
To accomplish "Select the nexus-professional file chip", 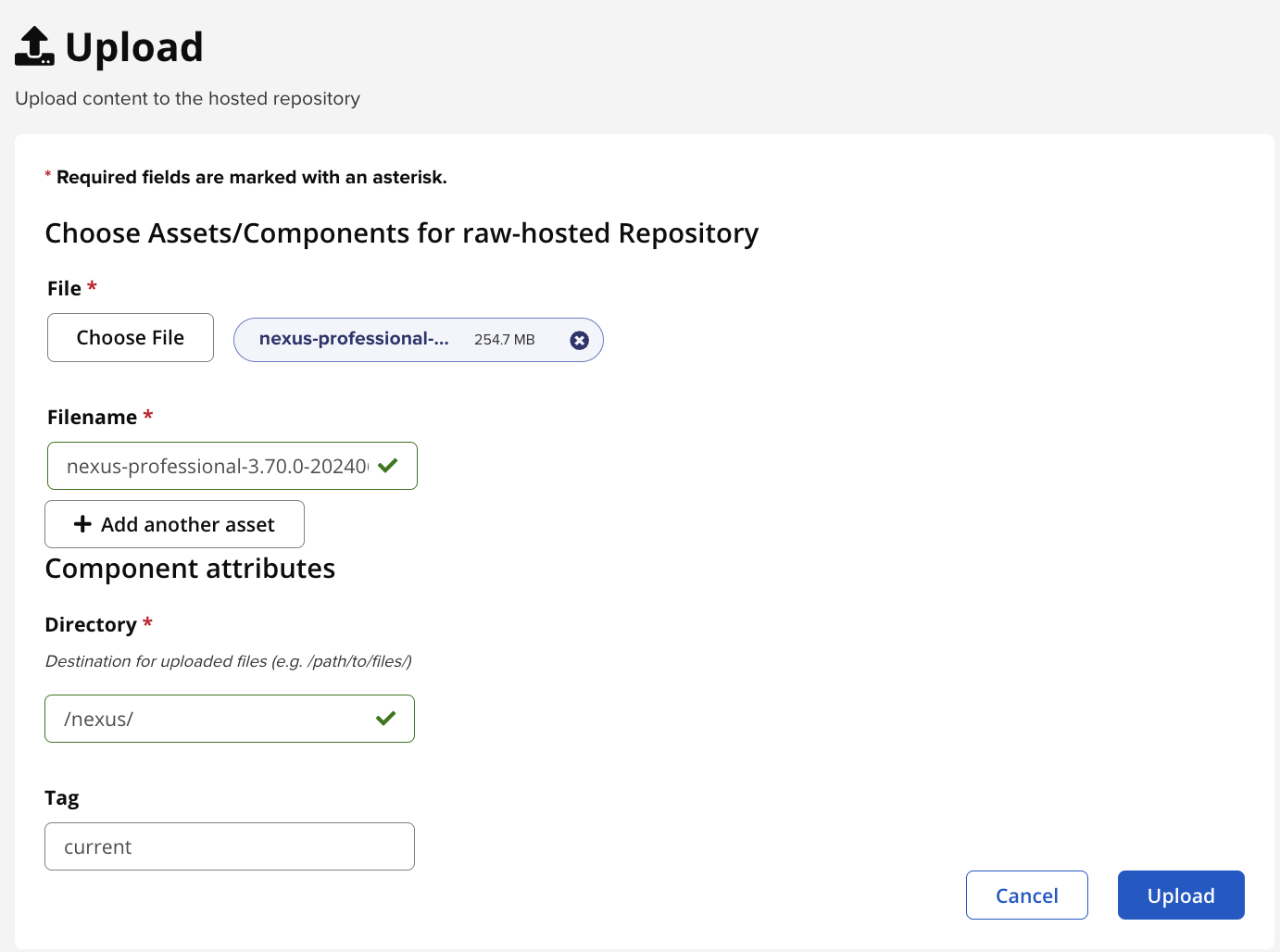I will pos(419,340).
